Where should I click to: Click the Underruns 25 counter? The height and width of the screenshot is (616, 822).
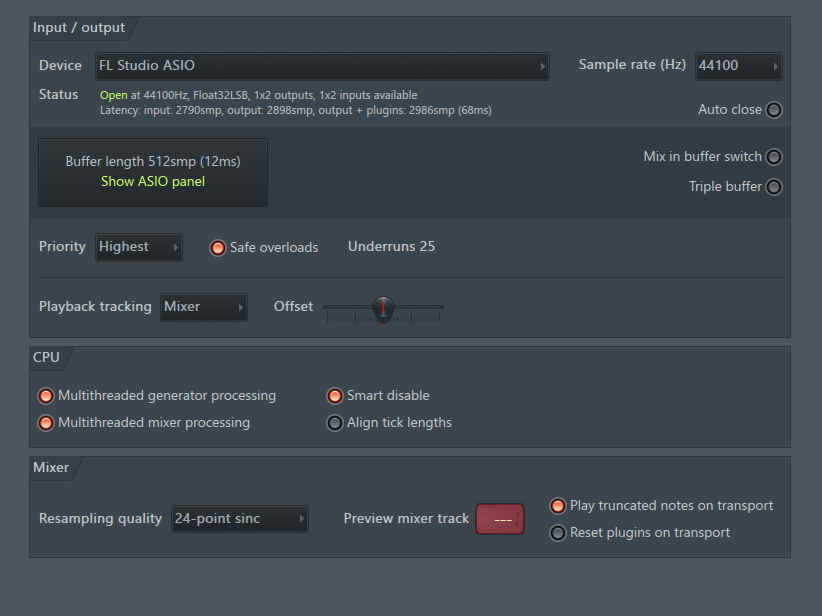(x=391, y=246)
